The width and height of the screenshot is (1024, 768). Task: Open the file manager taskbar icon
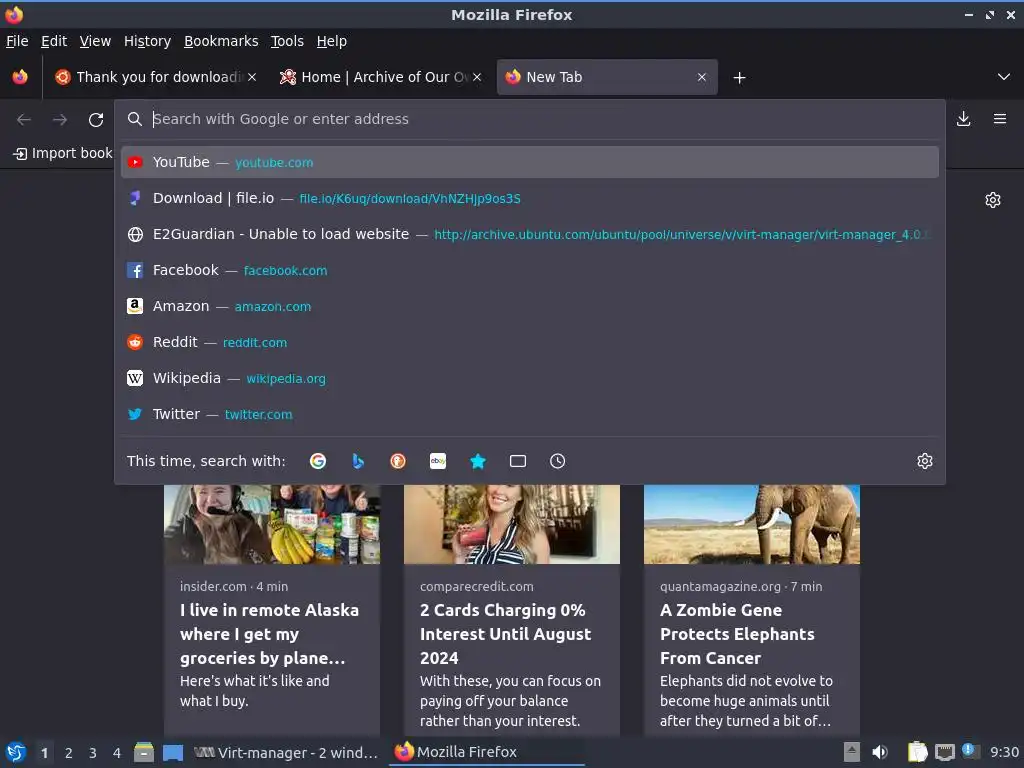click(144, 752)
